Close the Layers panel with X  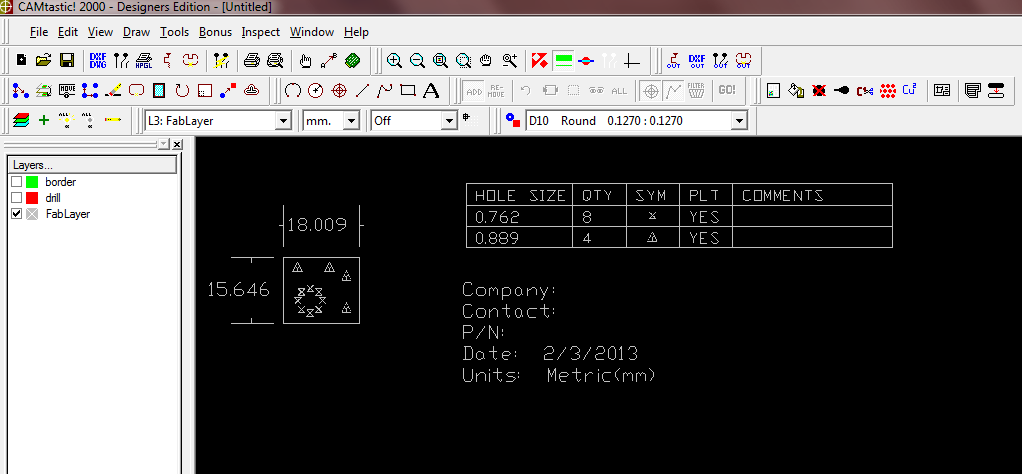[x=177, y=144]
